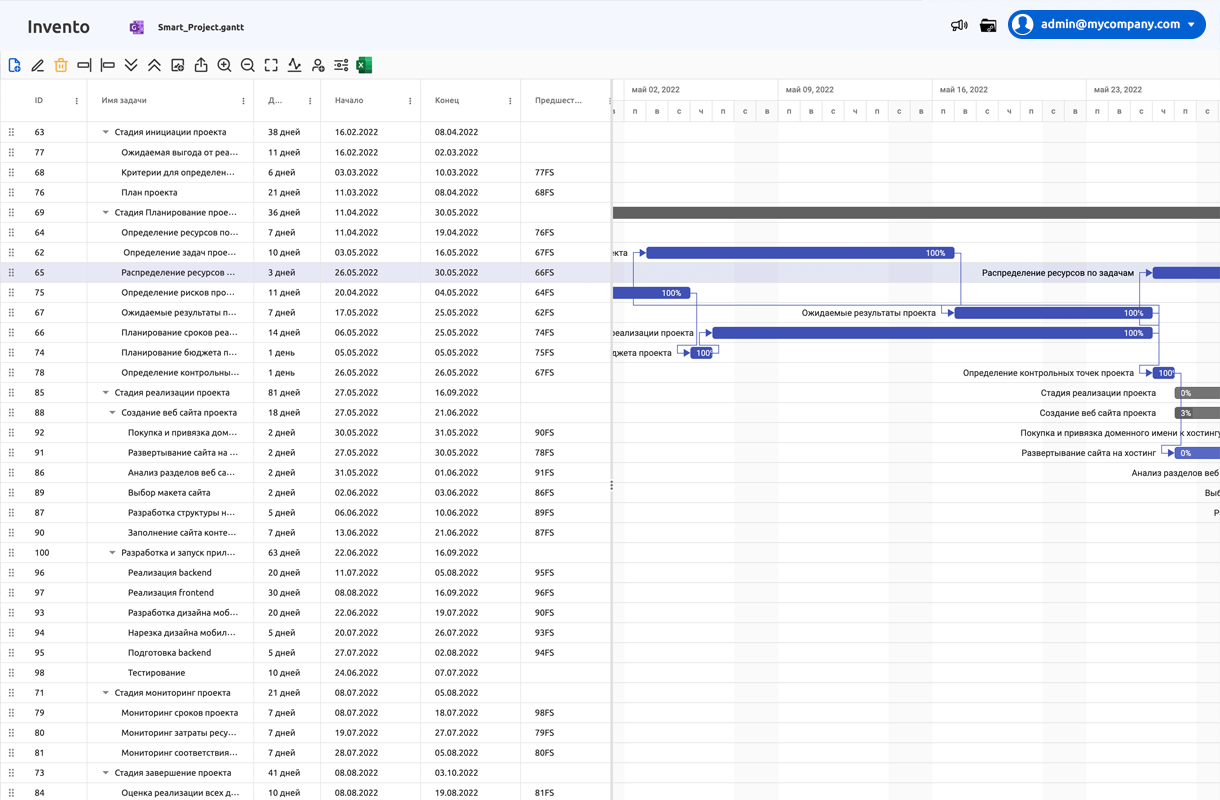Viewport: 1220px width, 800px height.
Task: Click the orange trash delete icon
Action: click(x=61, y=65)
